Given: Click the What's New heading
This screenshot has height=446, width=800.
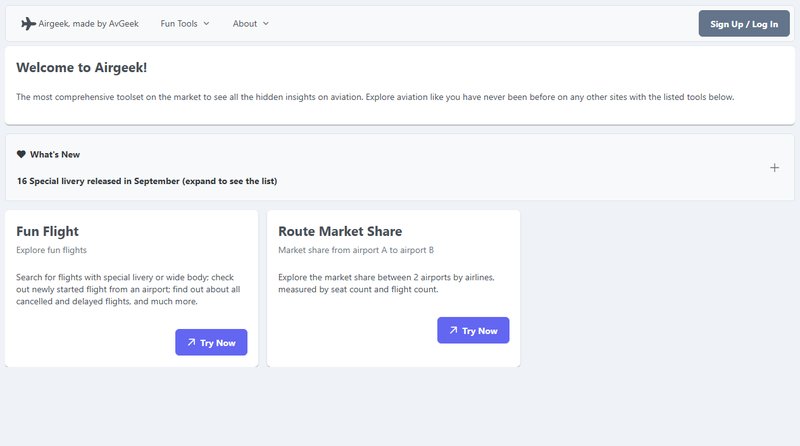Looking at the screenshot, I should point(55,155).
